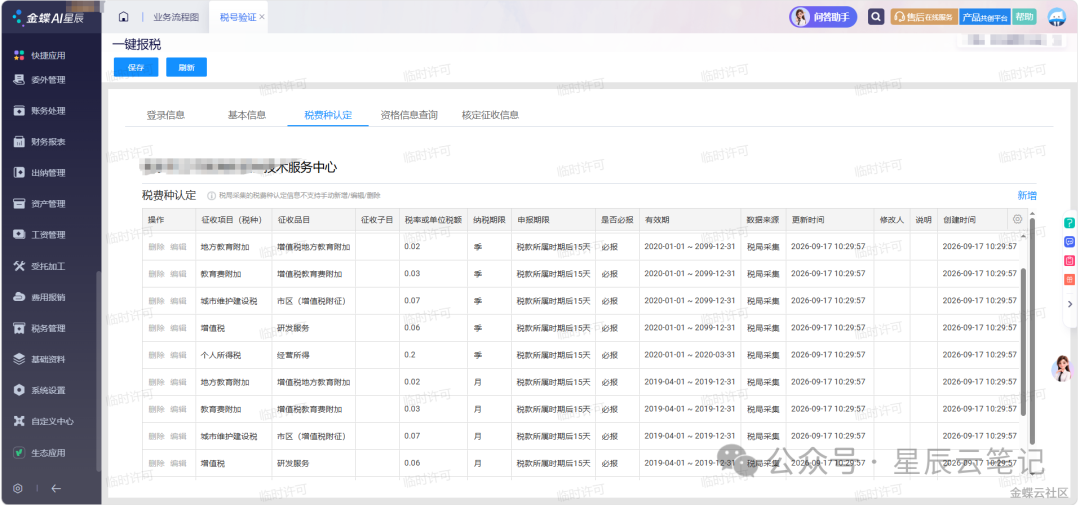Collapse the sidebar with the left arrow

point(56,488)
